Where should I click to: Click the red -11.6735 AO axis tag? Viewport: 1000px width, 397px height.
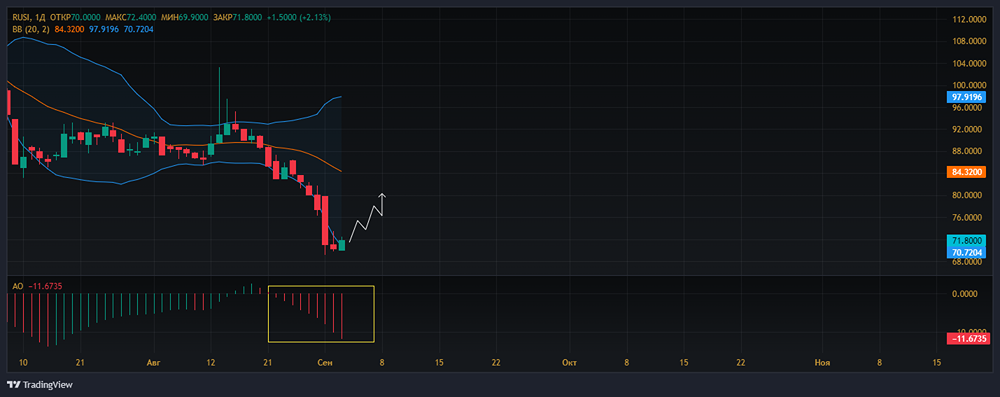pos(967,338)
